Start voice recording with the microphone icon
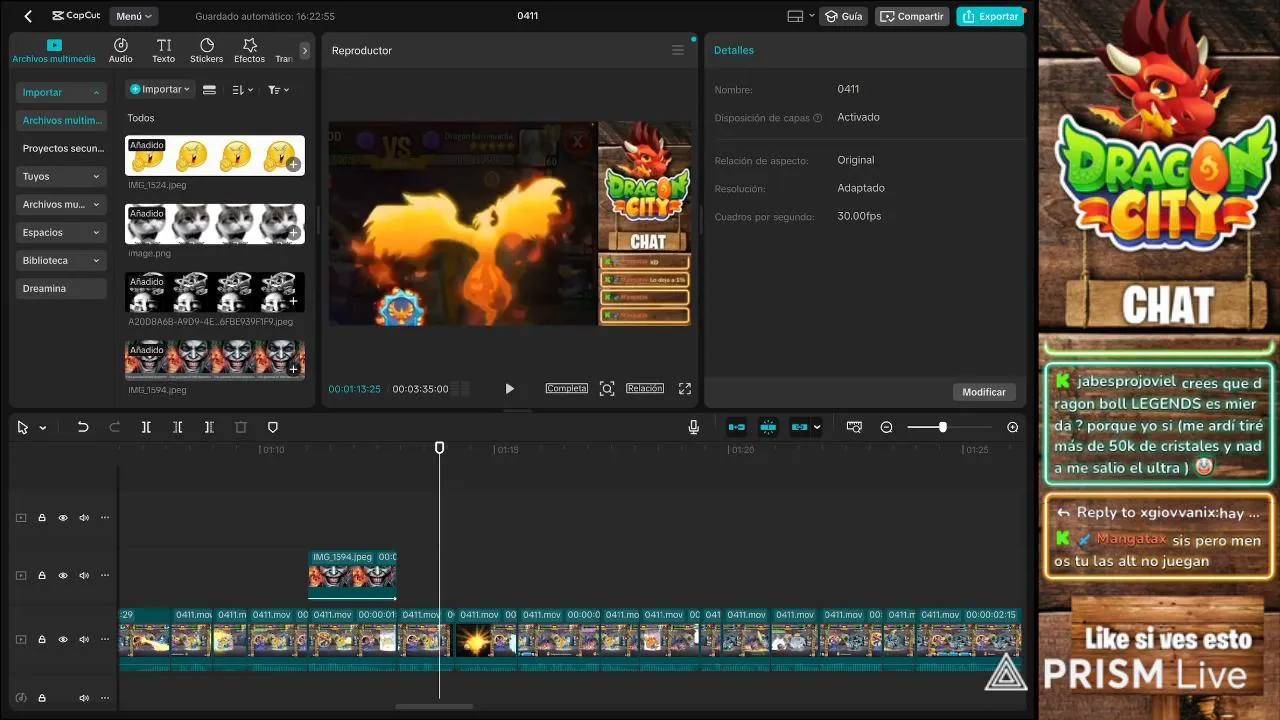 point(693,427)
